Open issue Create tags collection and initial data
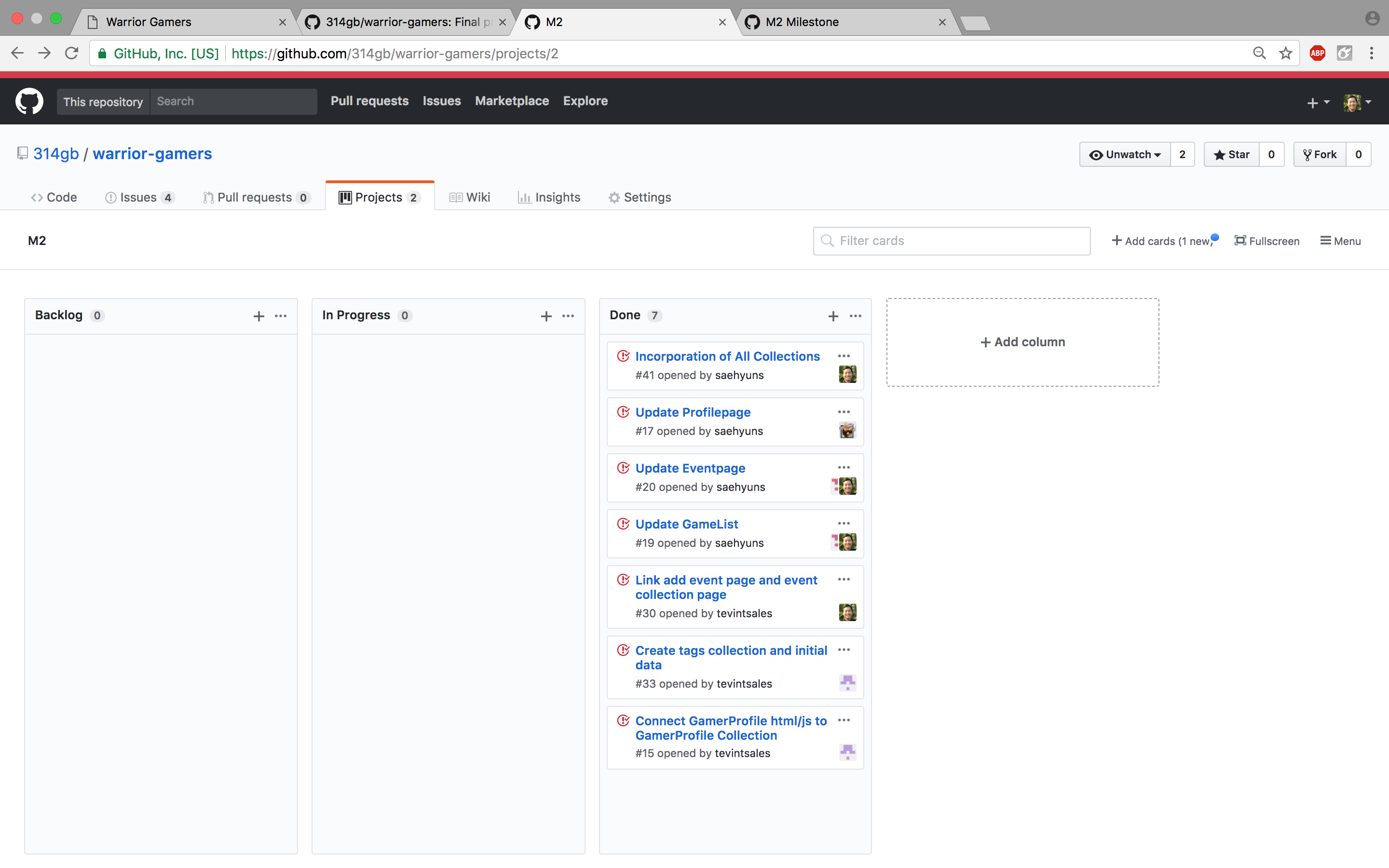This screenshot has height=868, width=1389. click(x=731, y=657)
